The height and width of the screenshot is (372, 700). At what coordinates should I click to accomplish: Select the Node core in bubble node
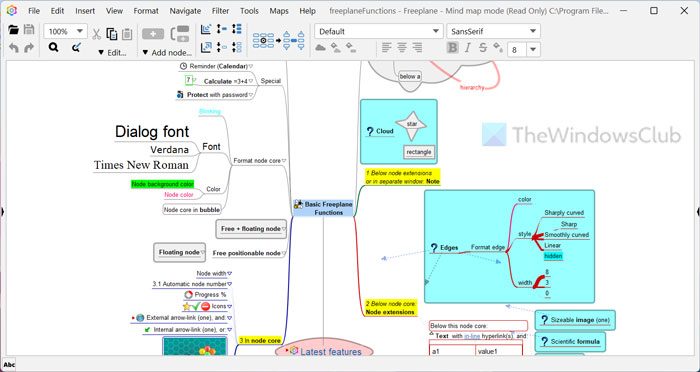192,209
